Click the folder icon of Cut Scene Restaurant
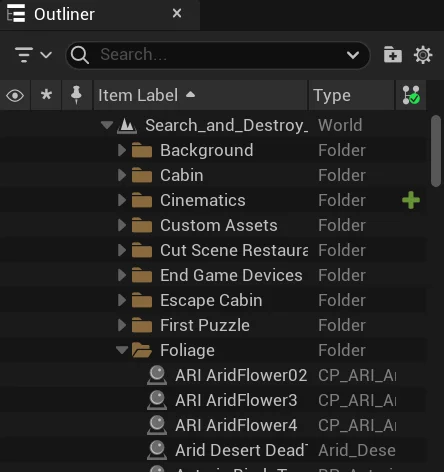The width and height of the screenshot is (444, 472). coord(142,250)
